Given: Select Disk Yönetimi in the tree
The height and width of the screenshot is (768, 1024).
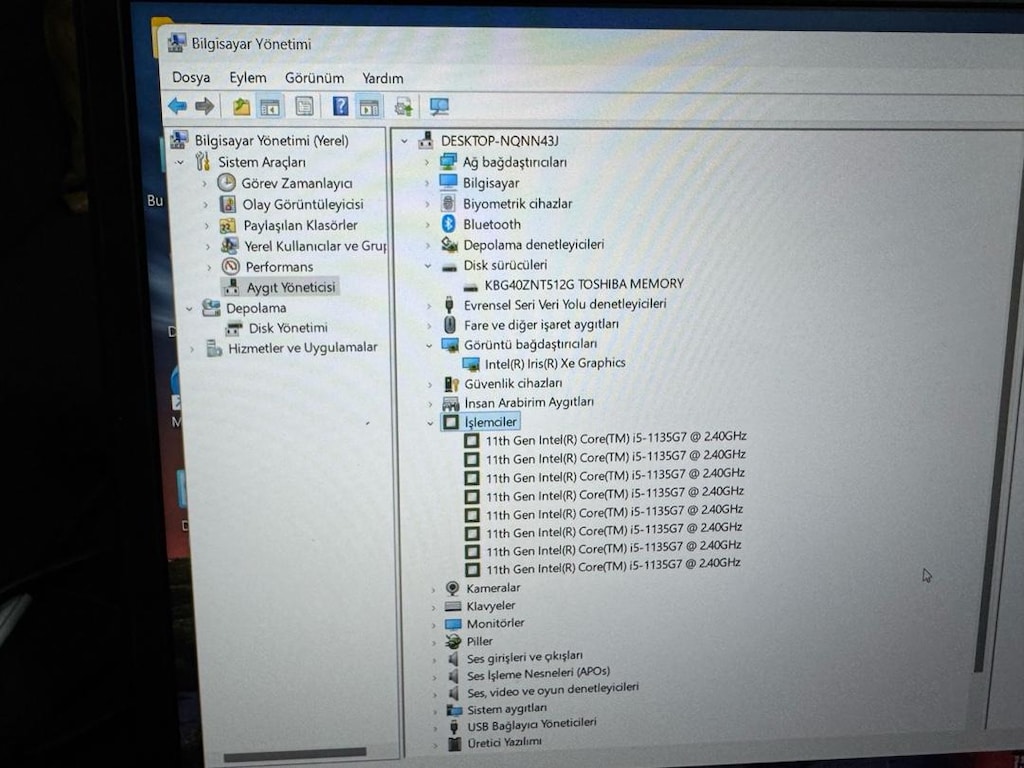Looking at the screenshot, I should coord(288,327).
